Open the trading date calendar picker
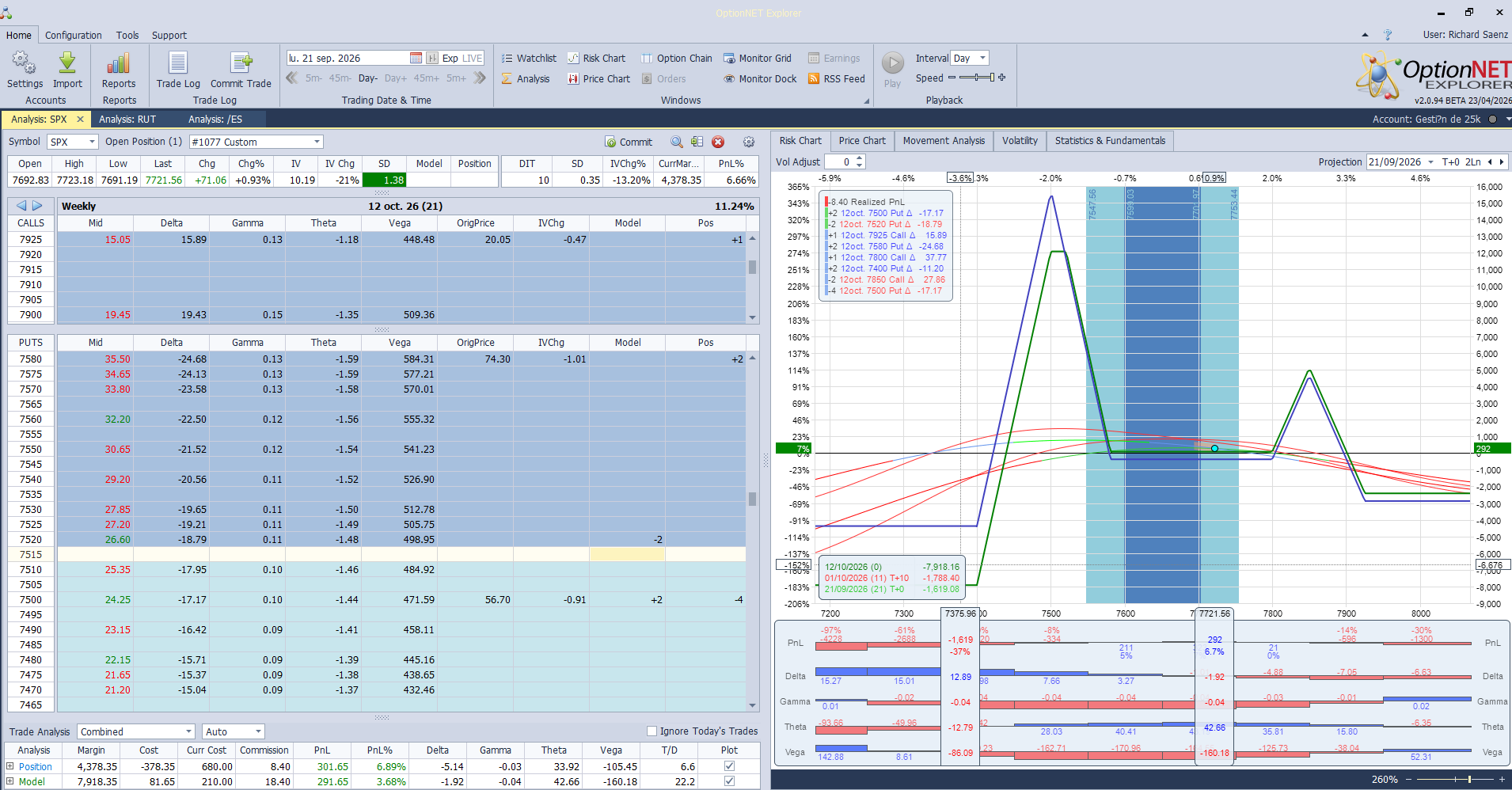This screenshot has height=790, width=1512. pos(416,58)
